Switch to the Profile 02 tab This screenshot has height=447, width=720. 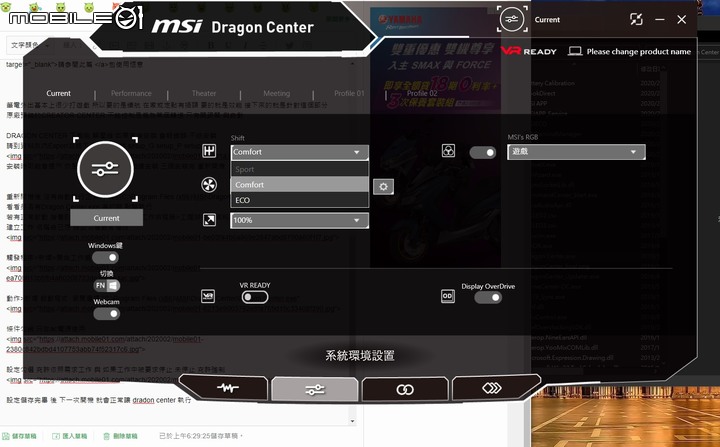(x=422, y=93)
